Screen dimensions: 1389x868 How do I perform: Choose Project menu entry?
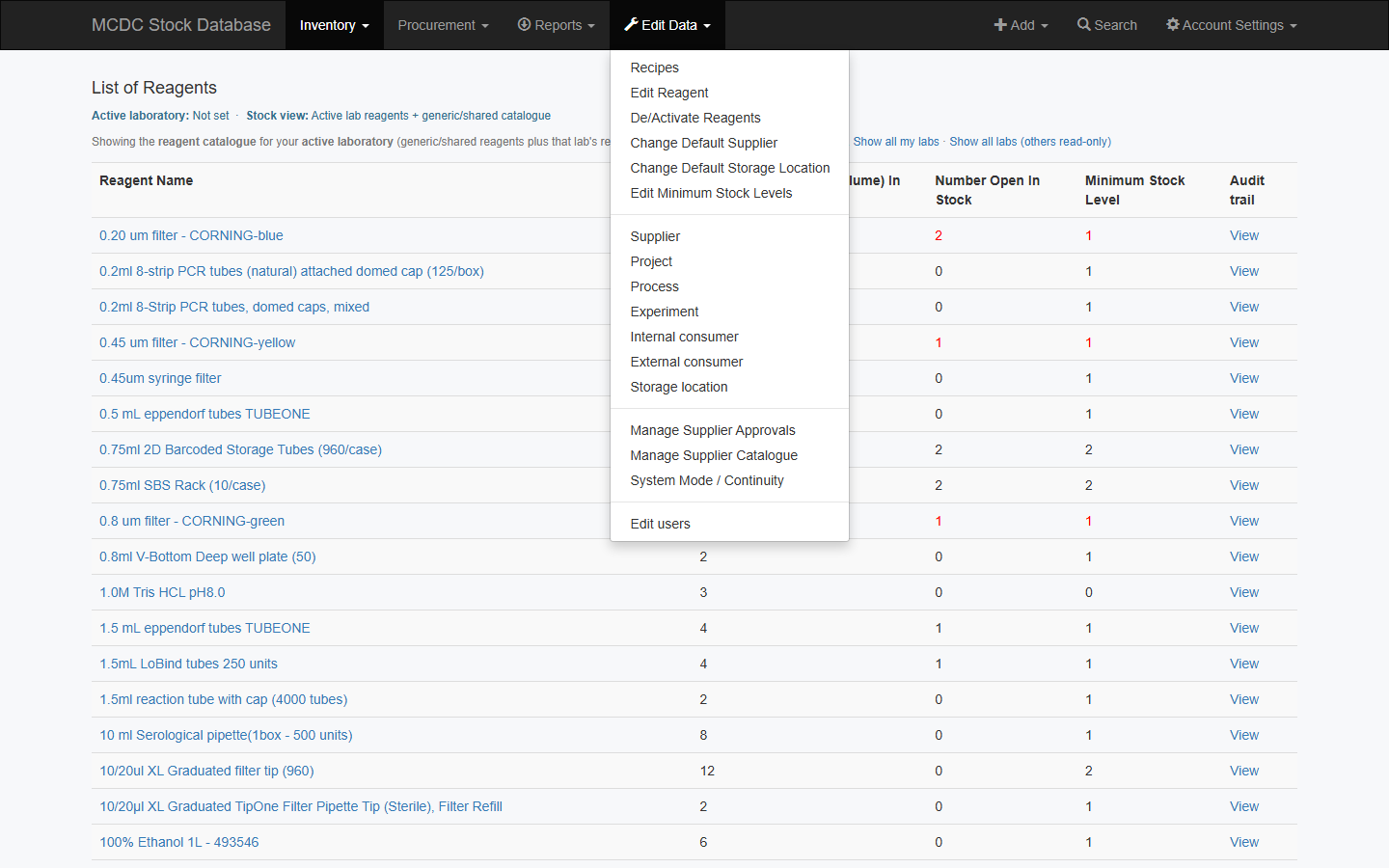coord(729,261)
